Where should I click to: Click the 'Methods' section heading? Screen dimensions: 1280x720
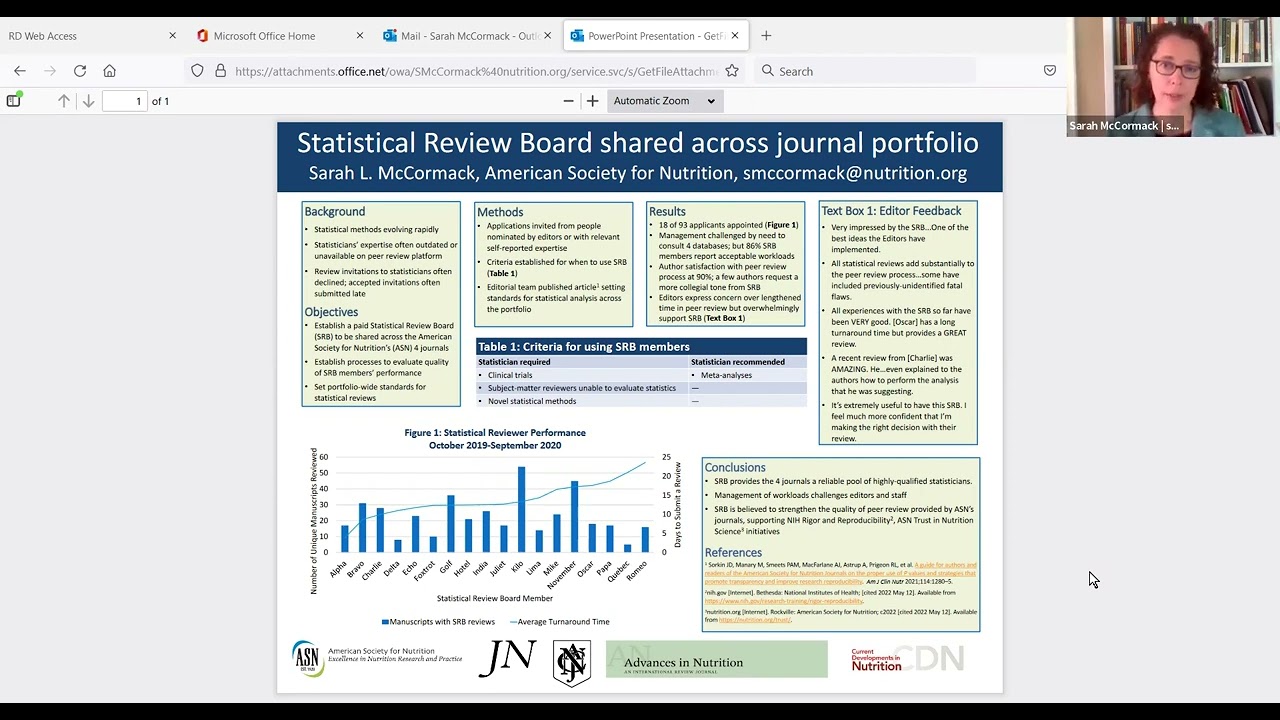click(500, 212)
